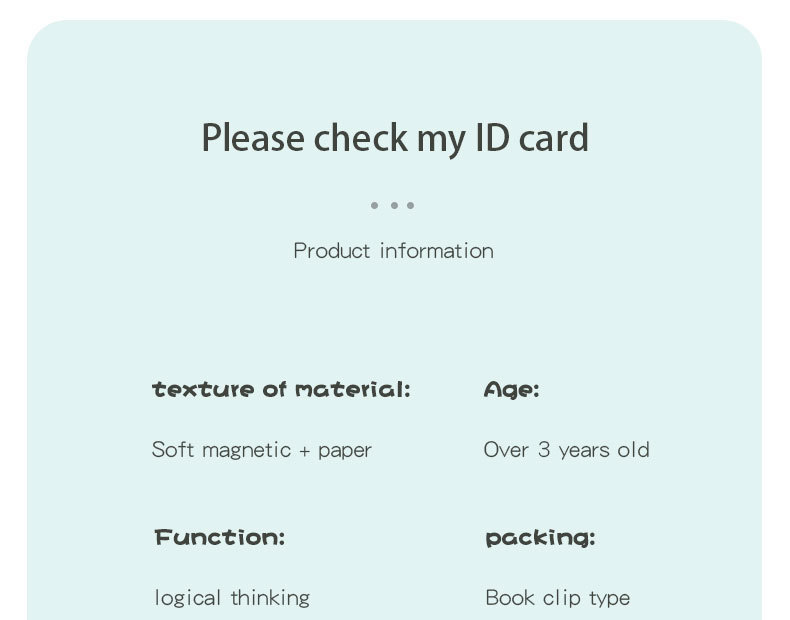Screen dimensions: 790x620
Task: Click the "texture of material:" label
Action: point(281,389)
